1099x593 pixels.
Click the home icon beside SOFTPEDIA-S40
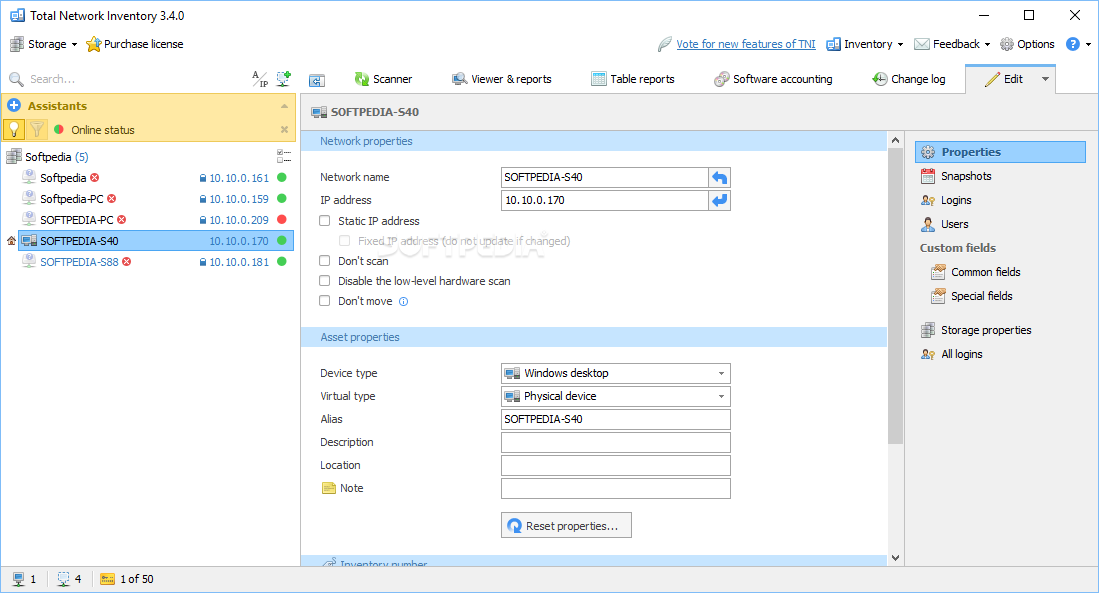[11, 241]
